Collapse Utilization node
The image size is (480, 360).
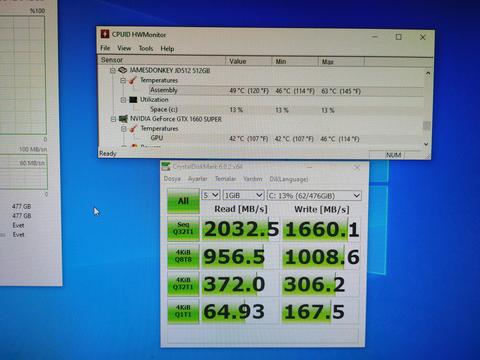tap(123, 100)
